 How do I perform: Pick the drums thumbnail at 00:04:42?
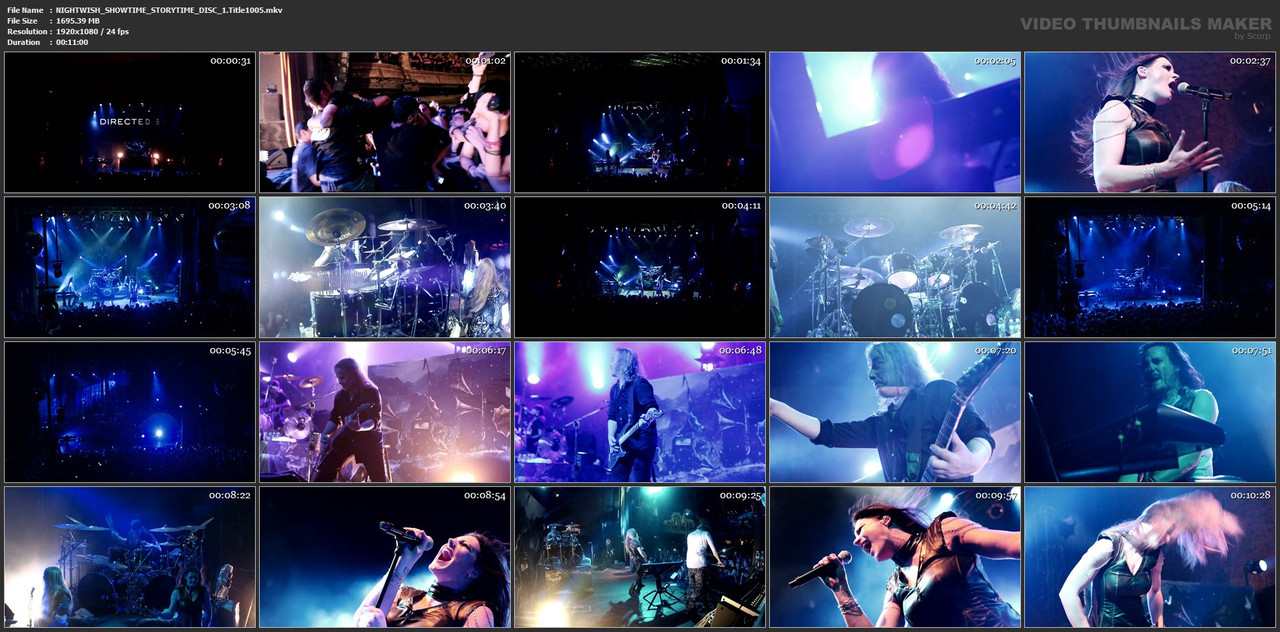click(x=895, y=267)
